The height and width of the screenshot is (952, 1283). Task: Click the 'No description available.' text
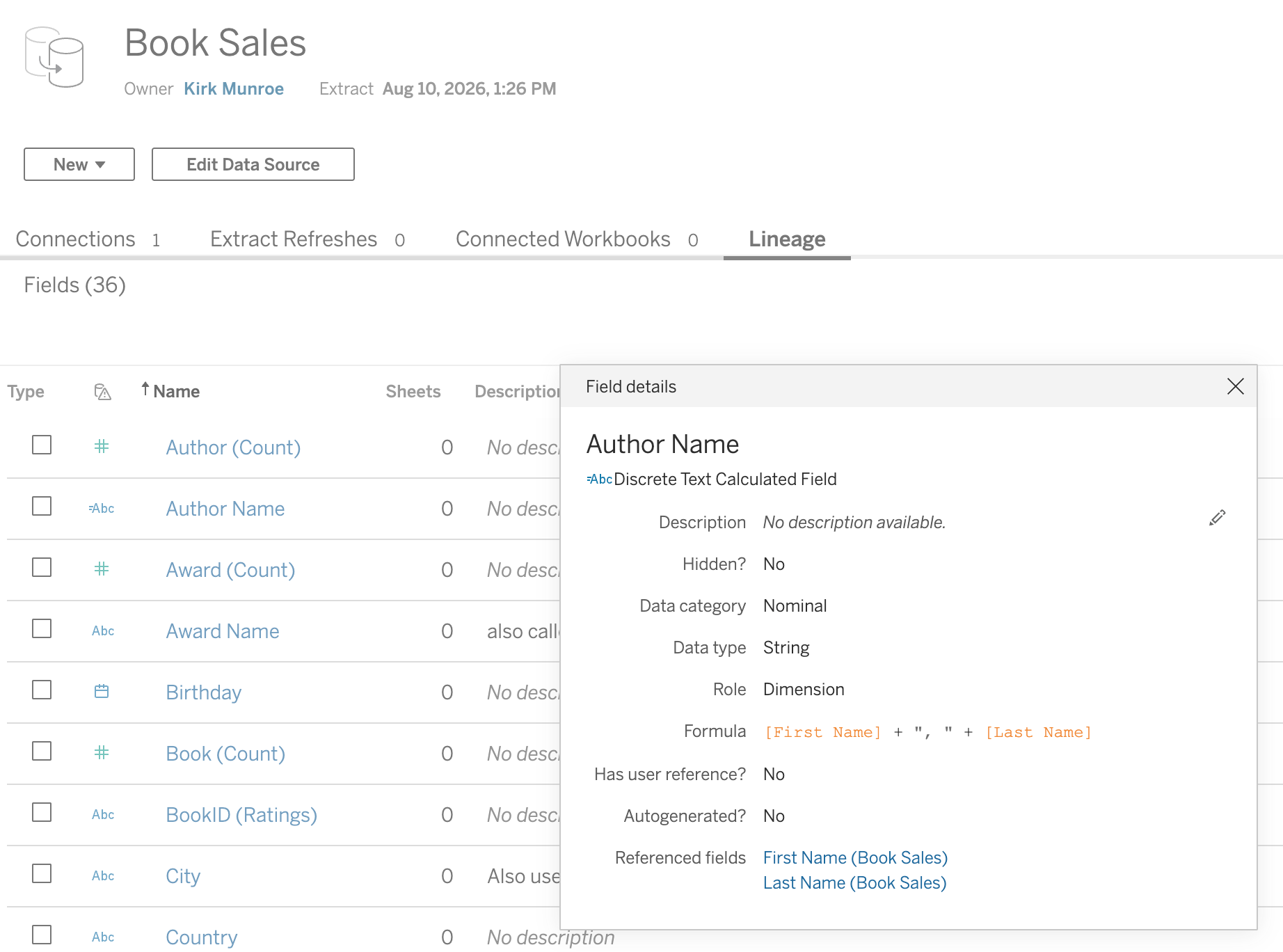pos(854,523)
